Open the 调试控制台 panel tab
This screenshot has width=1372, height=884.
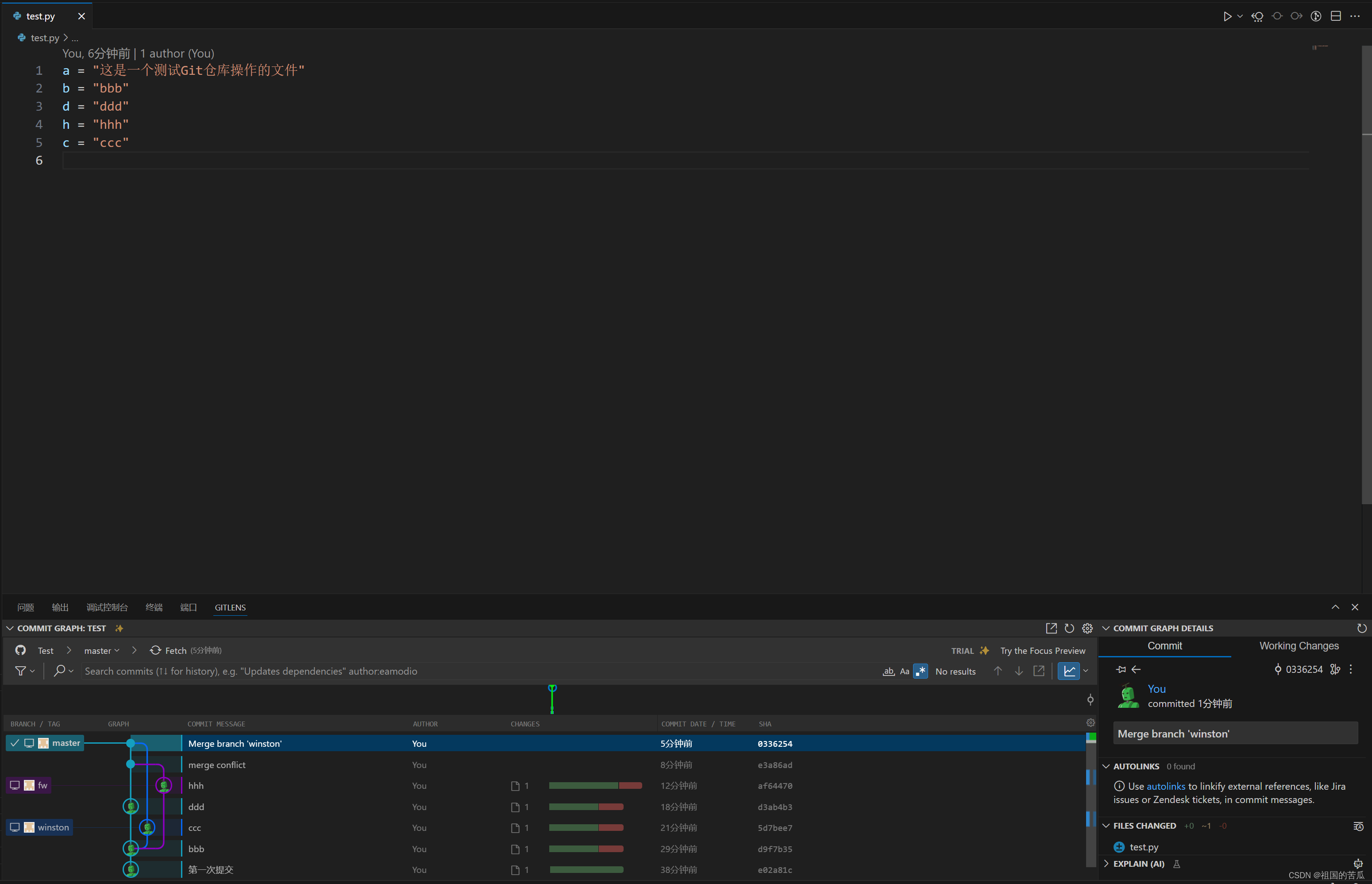(107, 607)
